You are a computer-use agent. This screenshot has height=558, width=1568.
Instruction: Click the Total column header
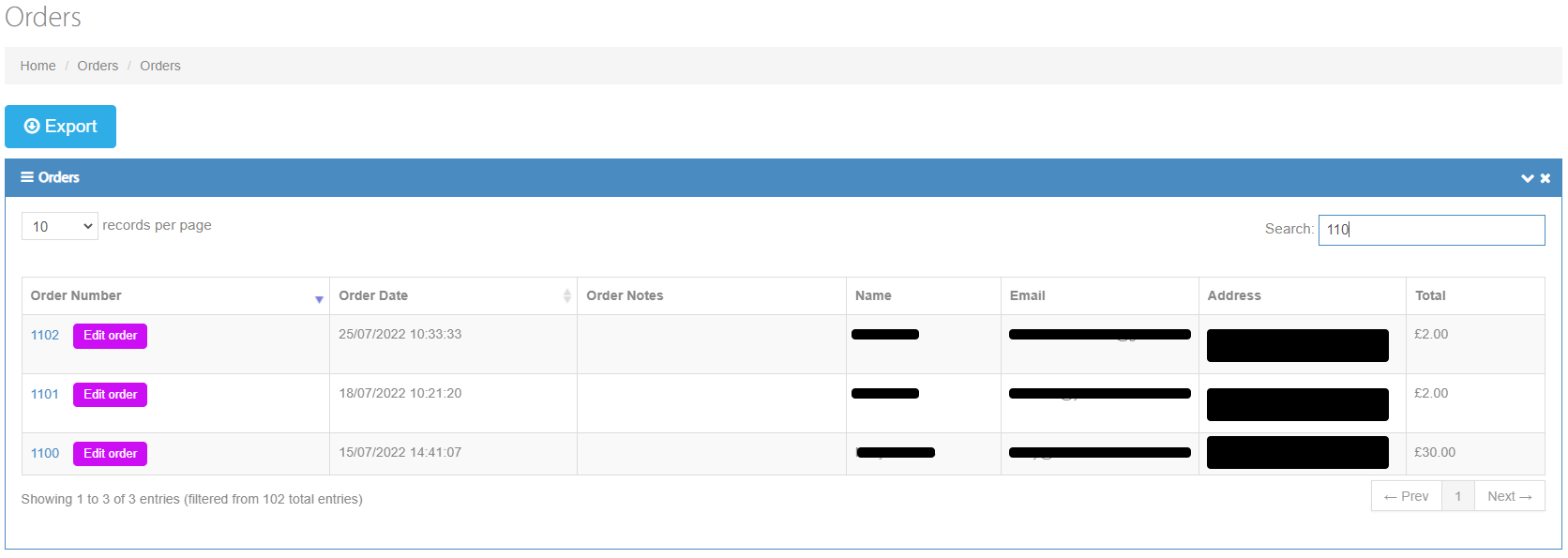(x=1429, y=295)
